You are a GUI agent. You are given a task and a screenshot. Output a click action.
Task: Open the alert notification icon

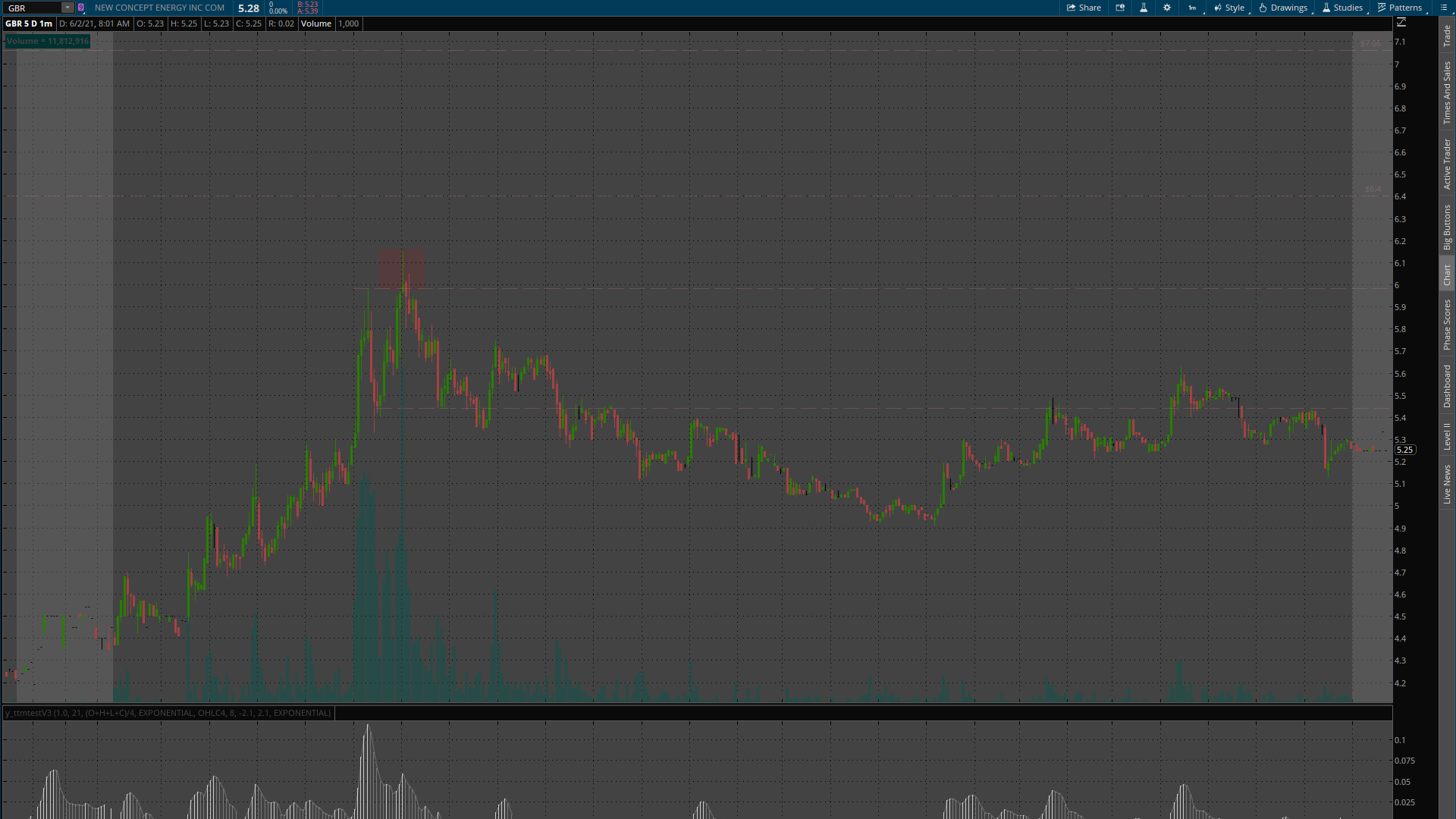1120,8
